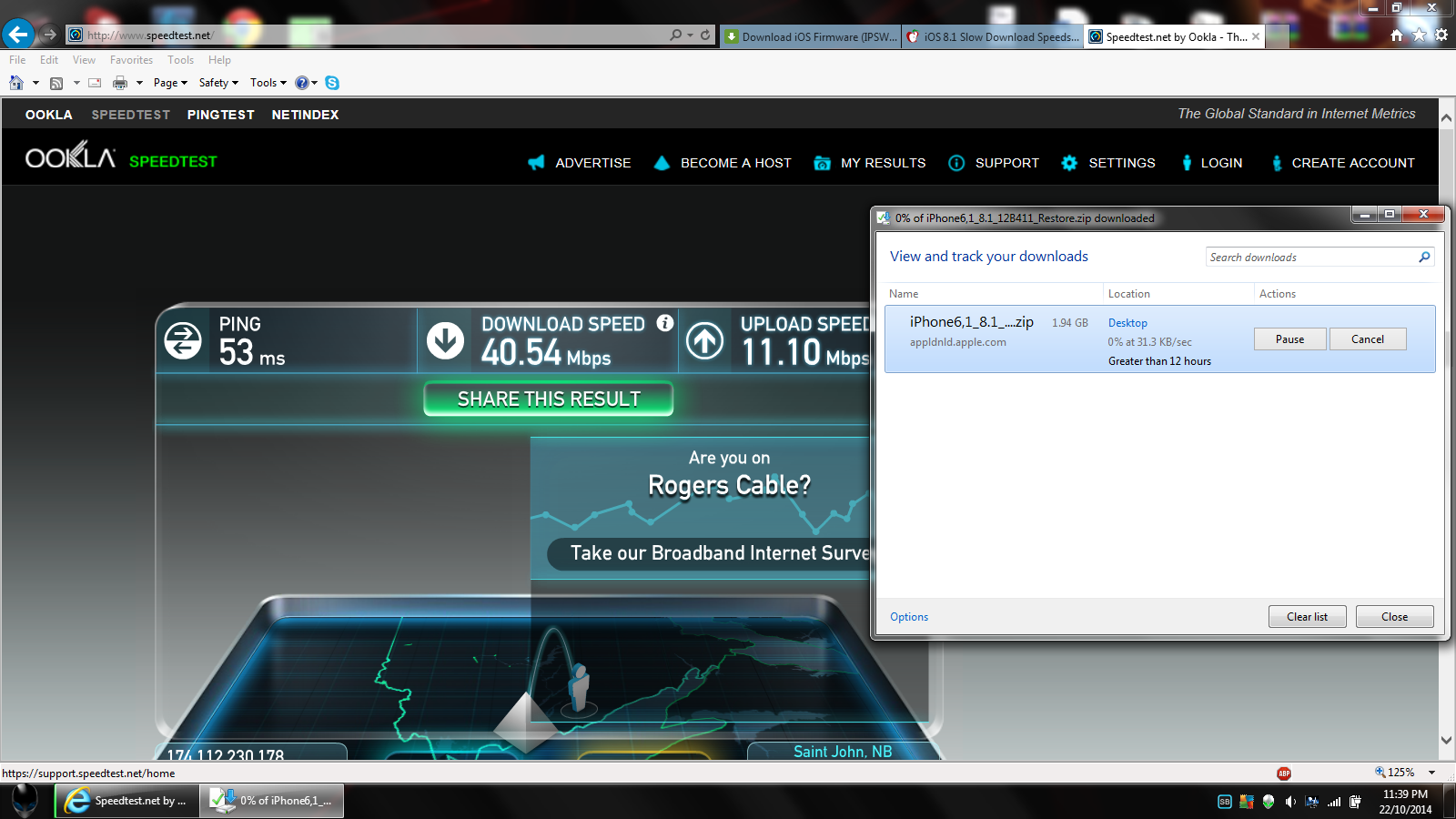Viewport: 1456px width, 819px height.
Task: Expand the Print dropdown arrow
Action: (139, 83)
